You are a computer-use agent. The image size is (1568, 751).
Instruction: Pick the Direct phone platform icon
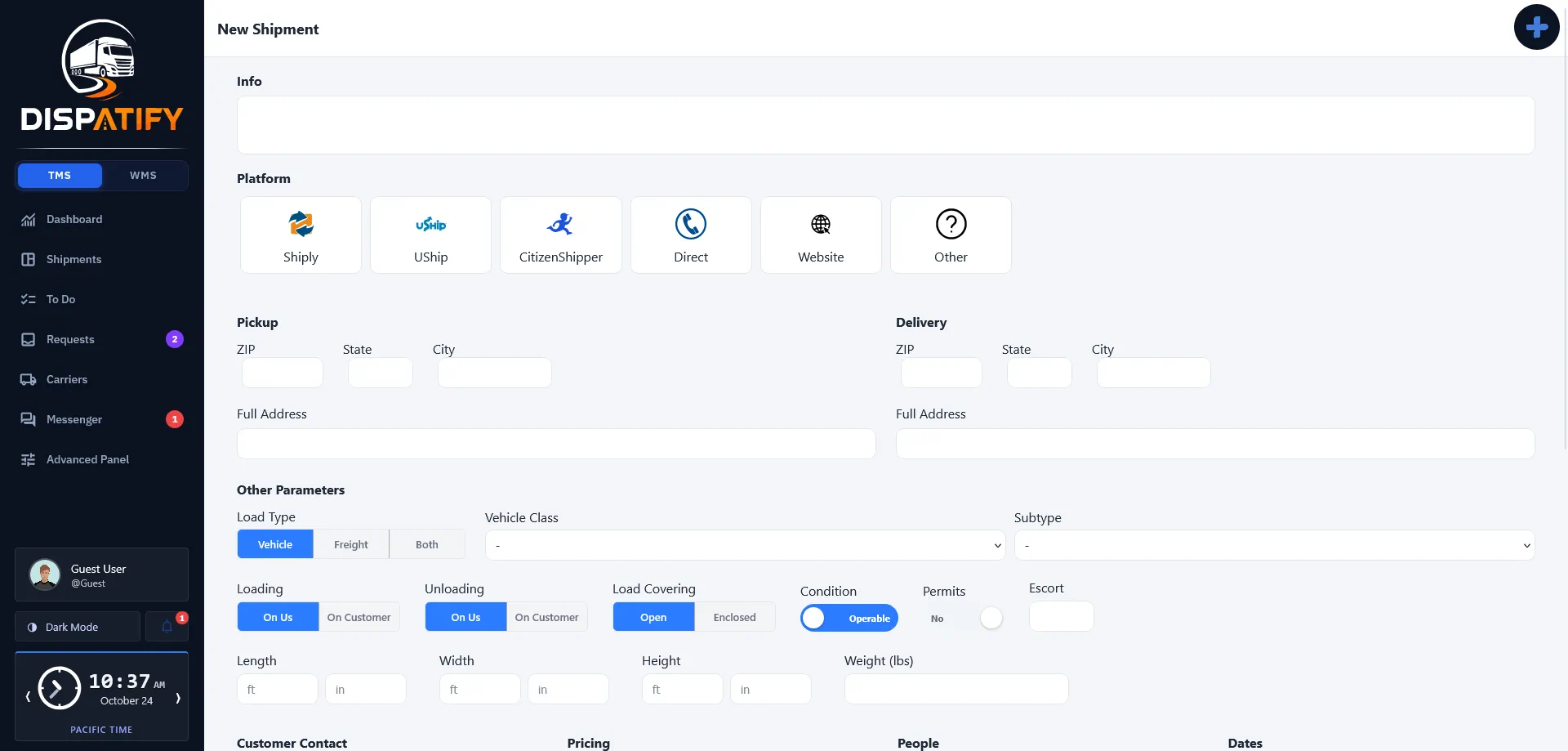691,235
